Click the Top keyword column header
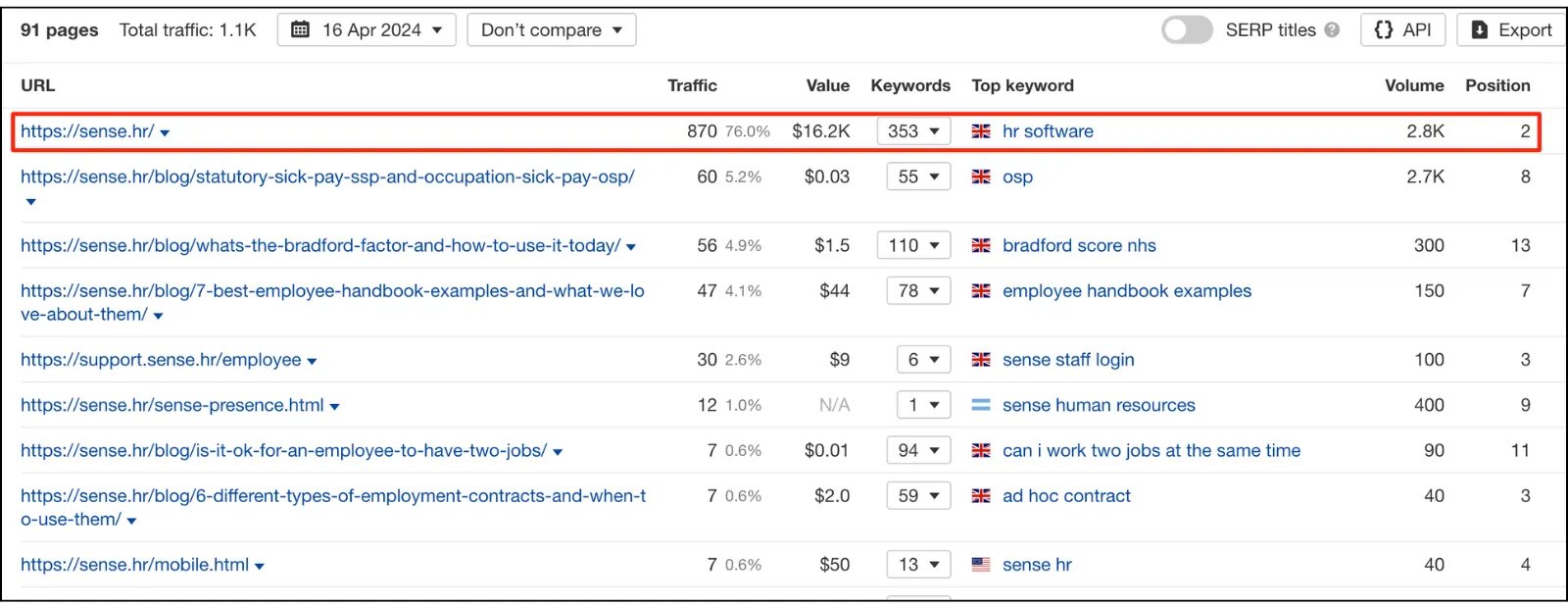The width and height of the screenshot is (1568, 606). 1022,85
